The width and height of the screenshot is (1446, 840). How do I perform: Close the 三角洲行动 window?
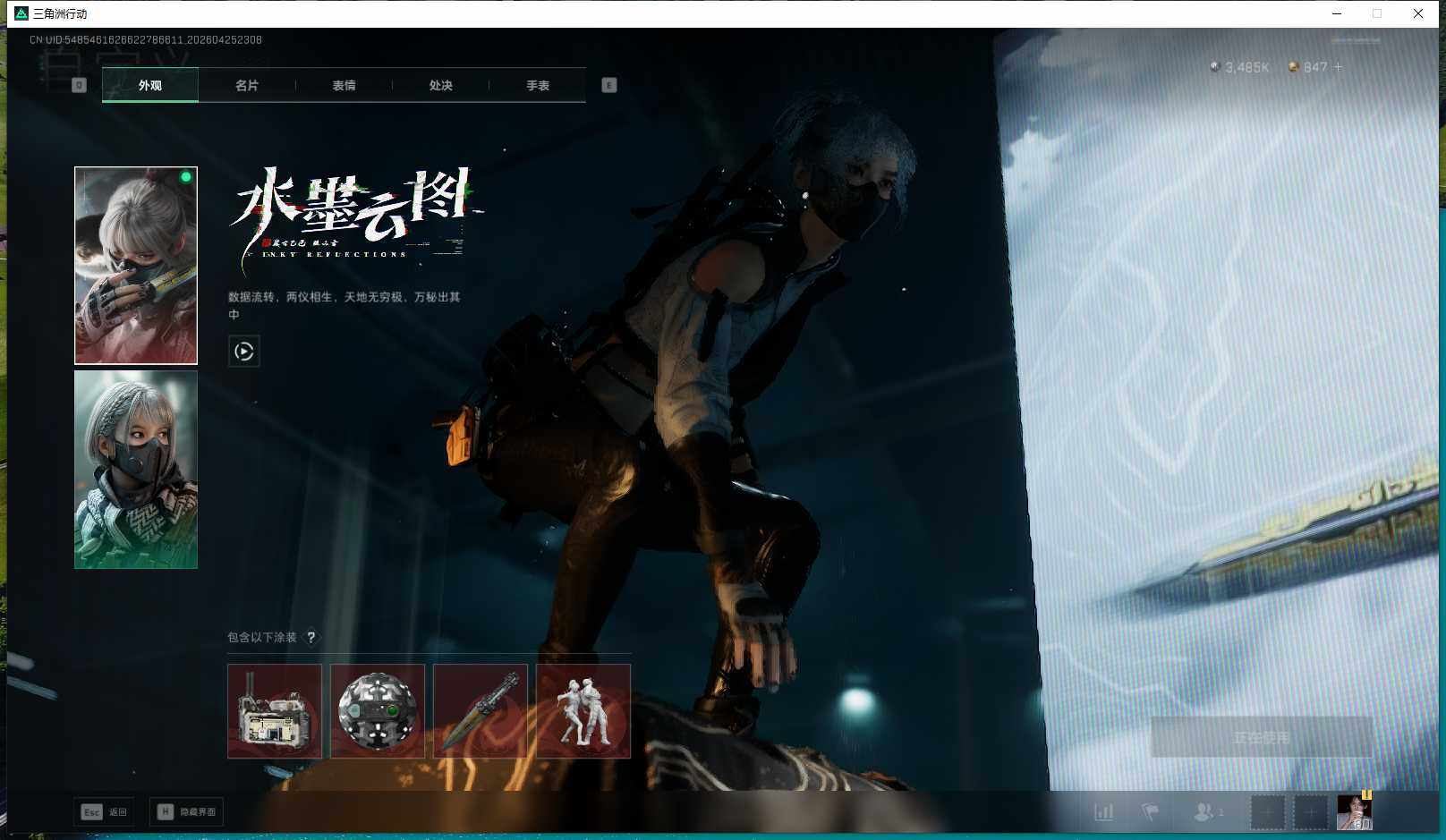pyautogui.click(x=1418, y=13)
